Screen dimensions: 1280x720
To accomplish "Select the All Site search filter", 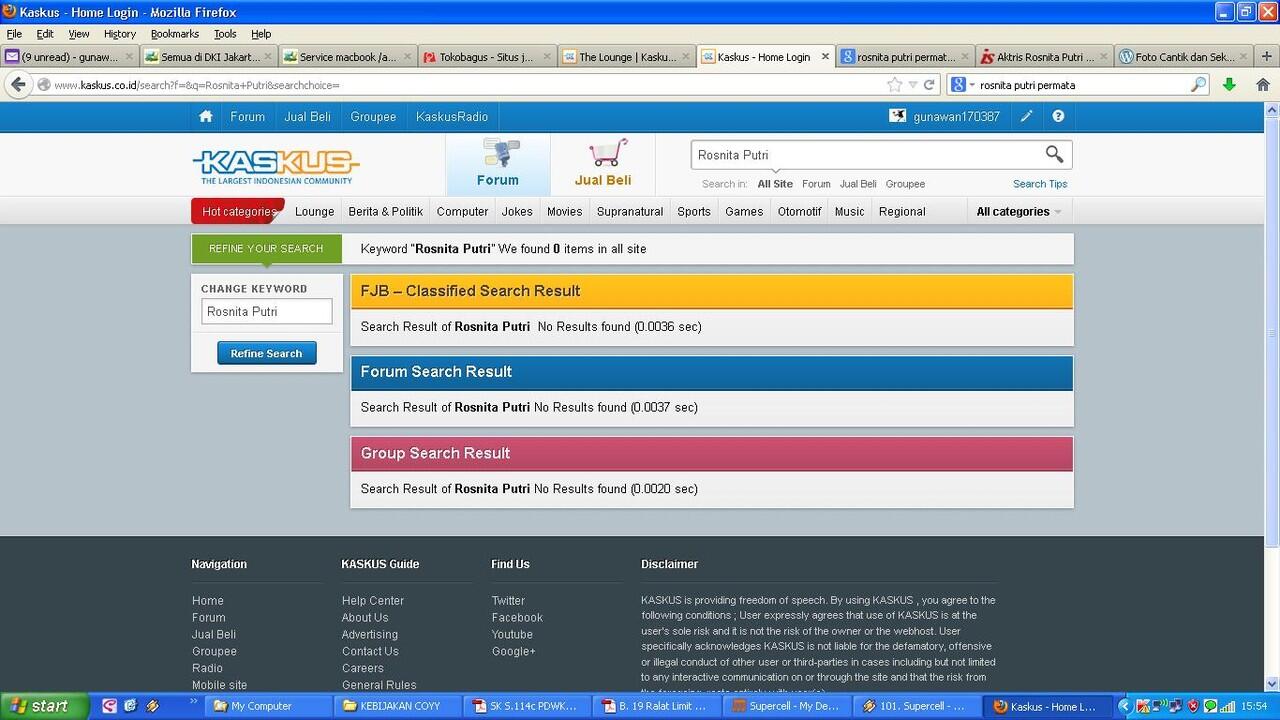I will 775,184.
